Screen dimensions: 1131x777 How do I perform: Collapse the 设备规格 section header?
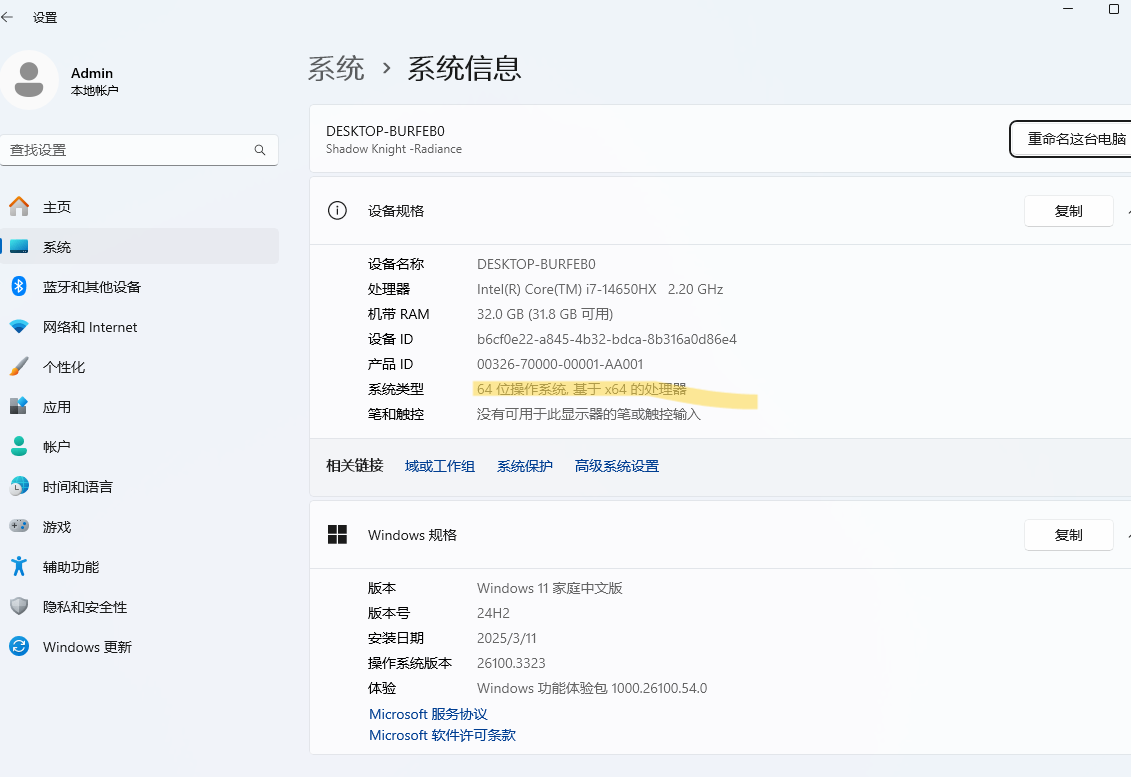point(720,211)
